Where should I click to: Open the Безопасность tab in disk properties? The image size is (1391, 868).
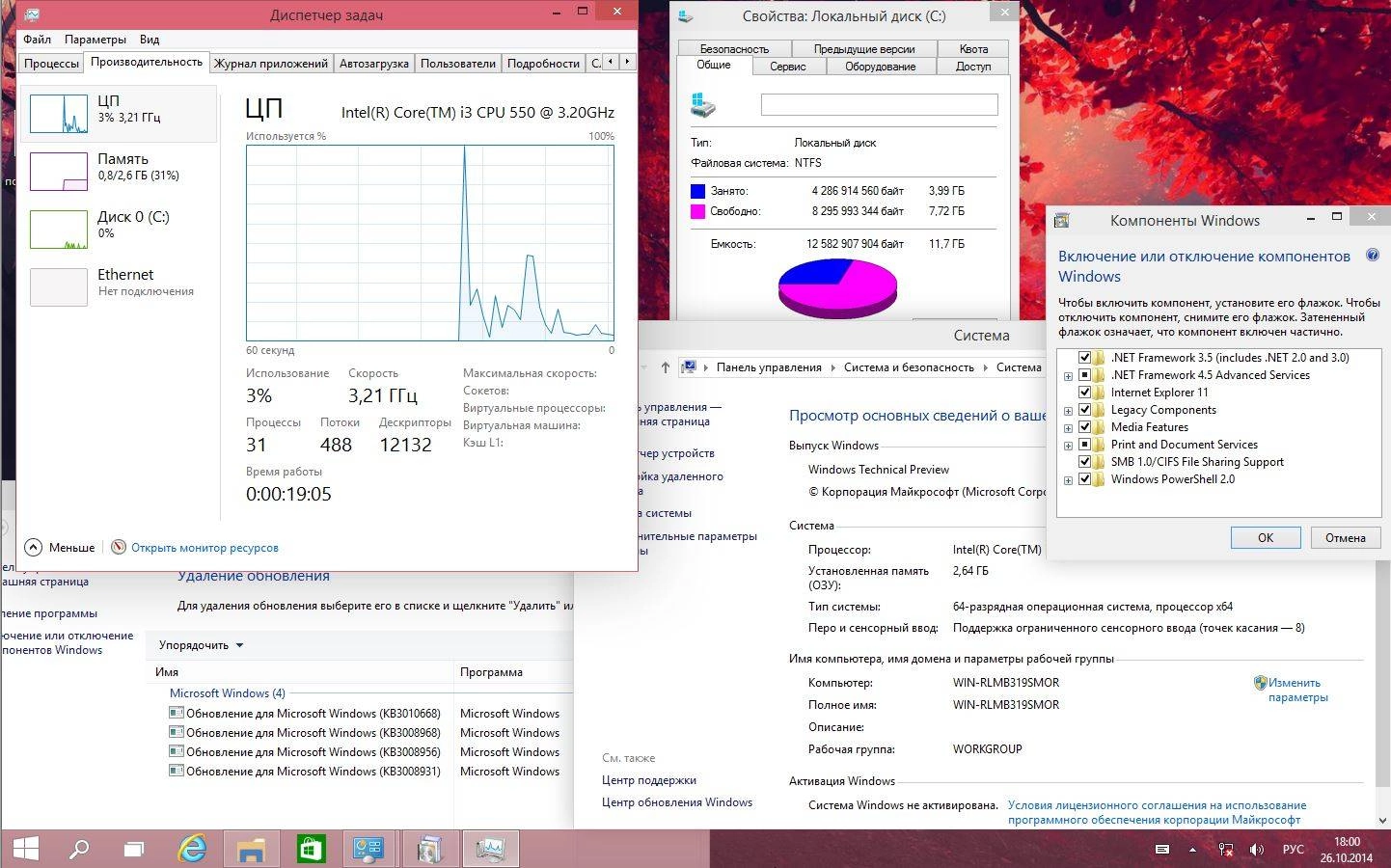click(735, 48)
